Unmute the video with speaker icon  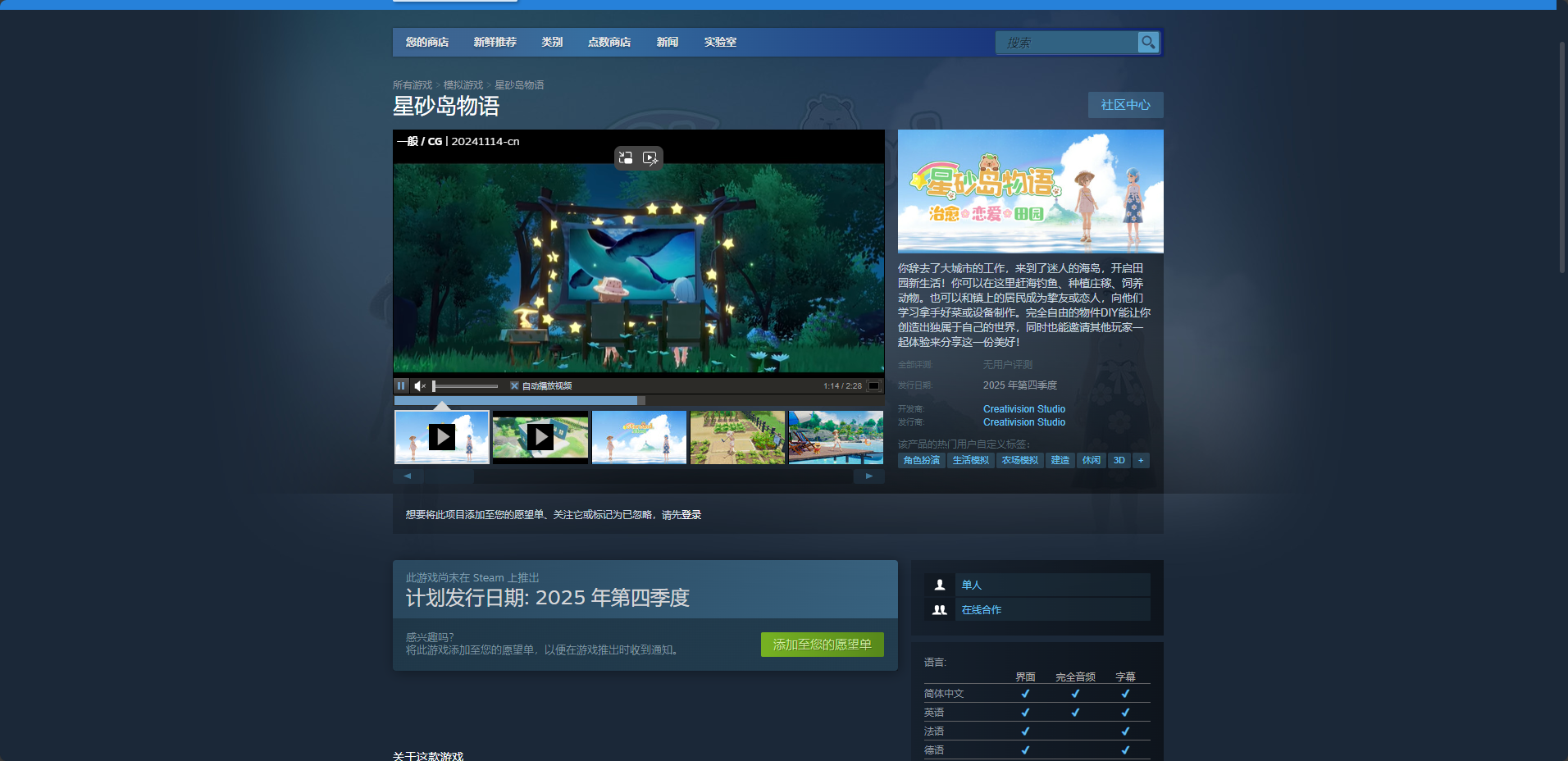click(x=420, y=385)
